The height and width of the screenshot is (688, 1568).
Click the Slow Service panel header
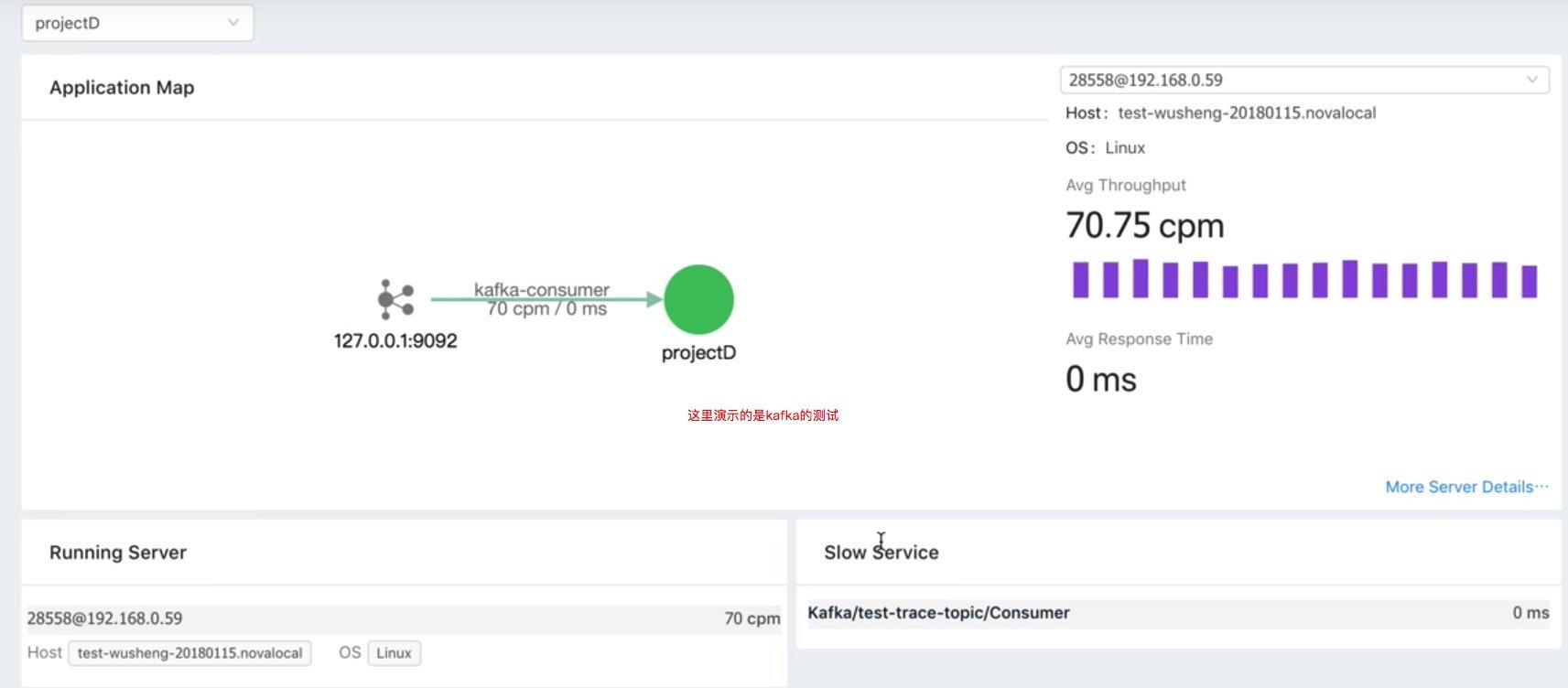pos(881,553)
